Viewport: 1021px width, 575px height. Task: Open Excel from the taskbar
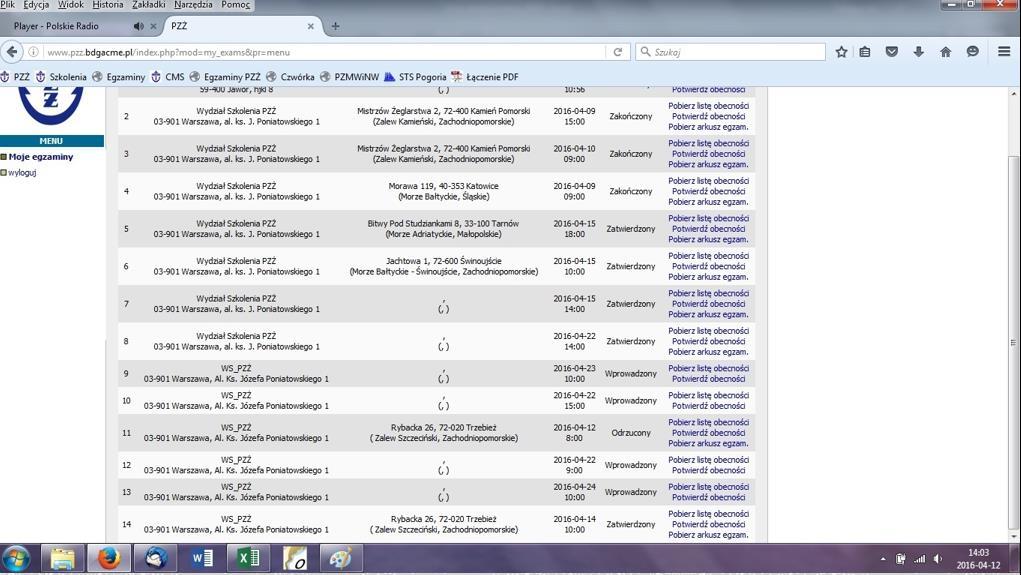[x=249, y=559]
